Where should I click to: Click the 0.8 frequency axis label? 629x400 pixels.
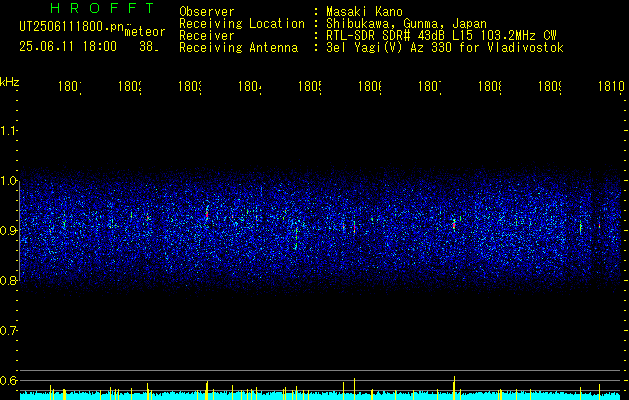[x=8, y=280]
